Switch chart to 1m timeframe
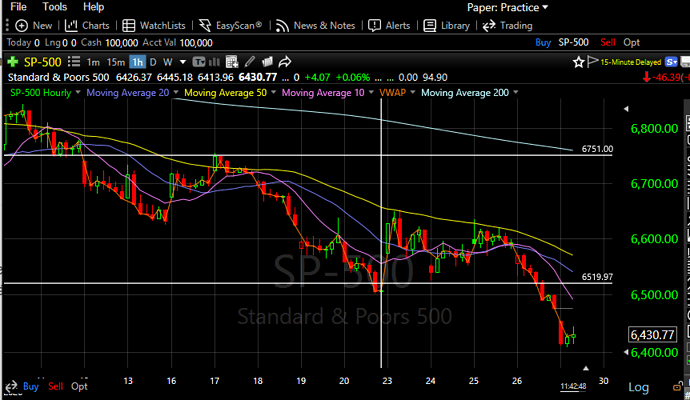The image size is (690, 400). tap(93, 62)
